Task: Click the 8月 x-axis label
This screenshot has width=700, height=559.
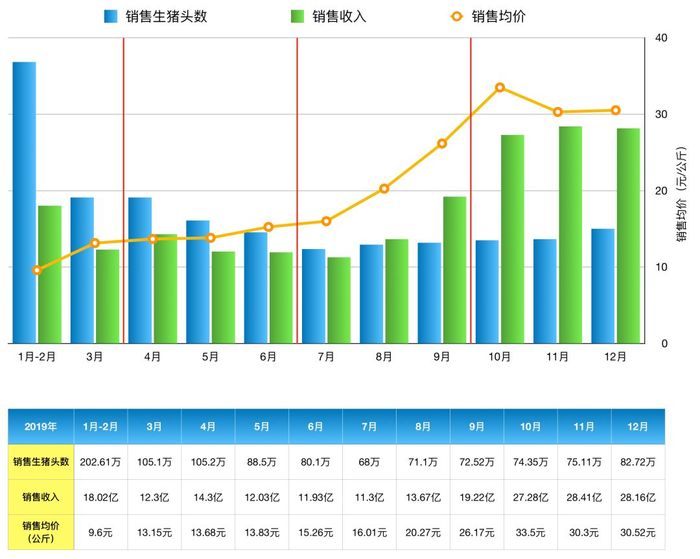Action: click(x=383, y=357)
